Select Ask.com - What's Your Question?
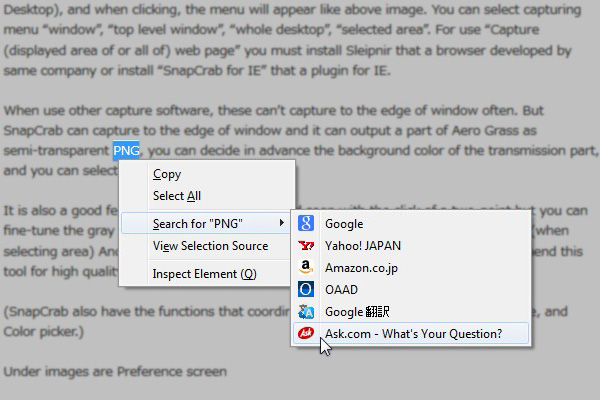Viewport: 600px width, 400px height. coord(411,333)
